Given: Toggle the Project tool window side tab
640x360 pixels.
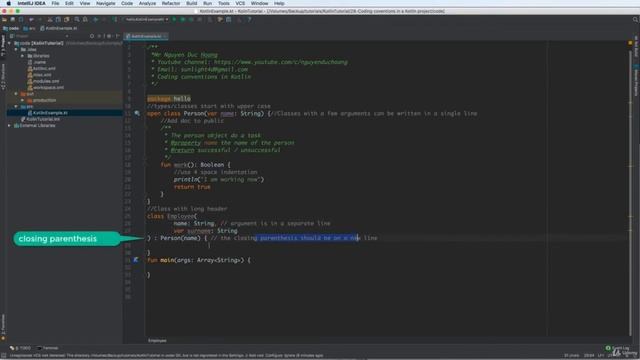Looking at the screenshot, I should [3, 46].
